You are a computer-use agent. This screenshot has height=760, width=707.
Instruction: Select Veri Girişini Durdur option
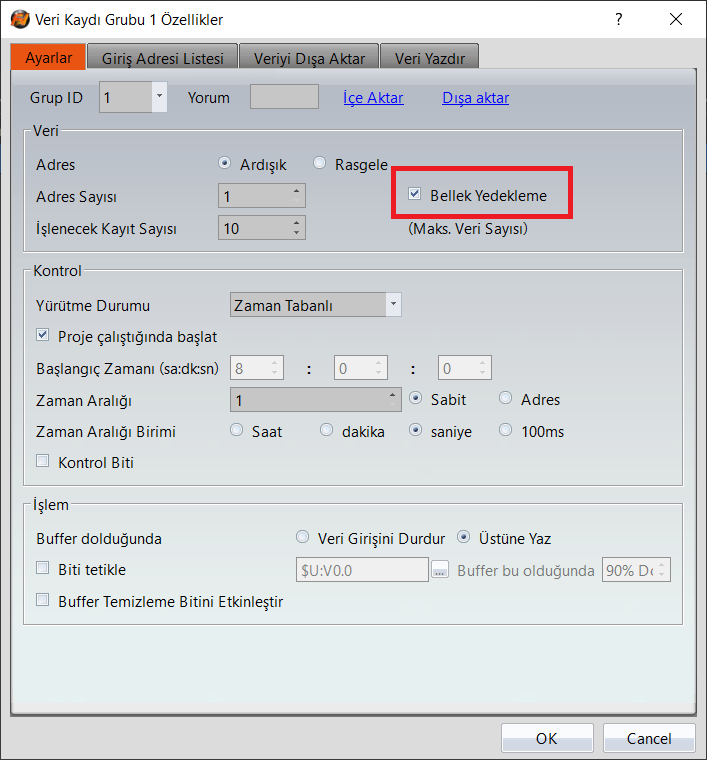pyautogui.click(x=303, y=538)
